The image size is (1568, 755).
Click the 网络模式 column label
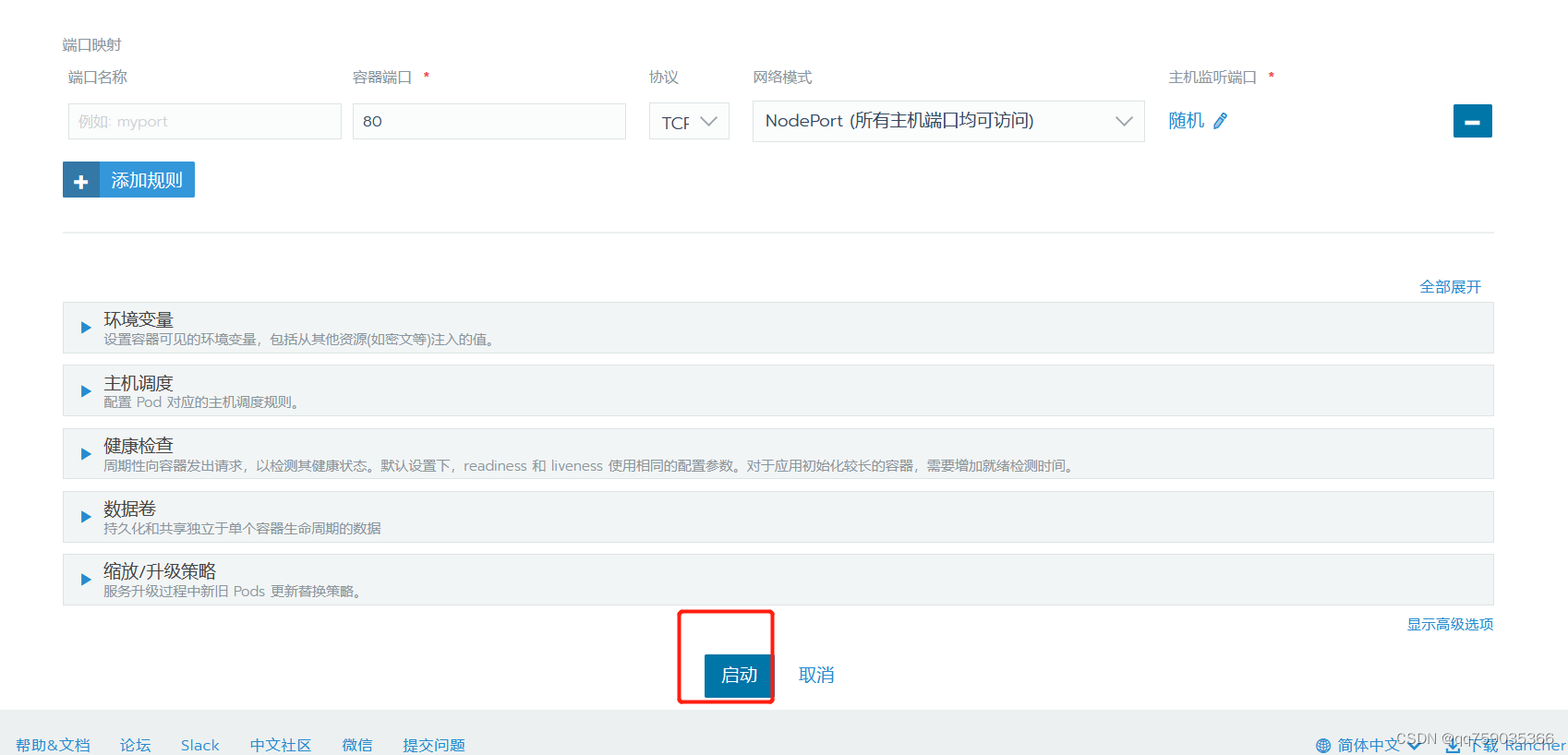pos(782,78)
